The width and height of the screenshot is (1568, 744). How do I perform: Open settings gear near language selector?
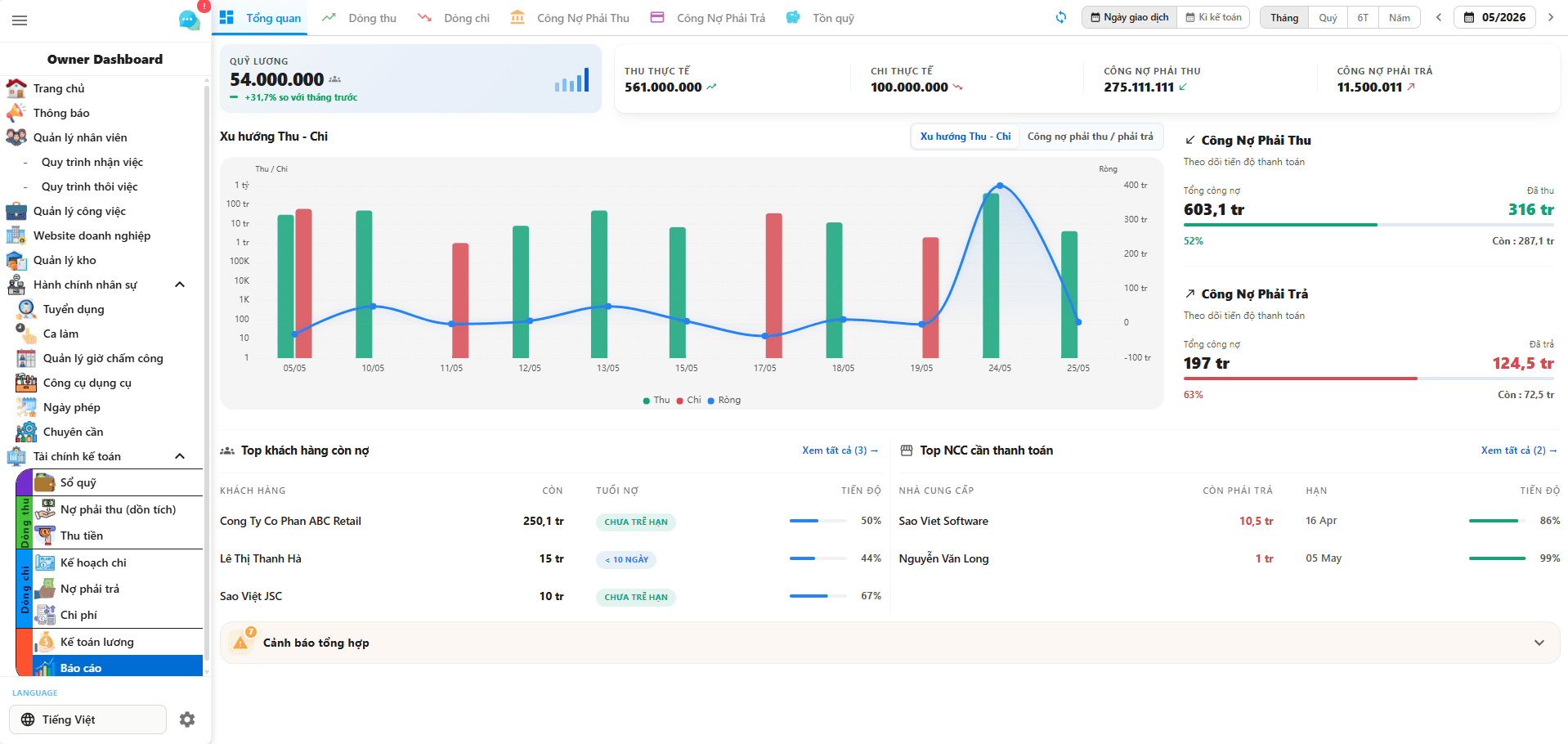(x=187, y=719)
